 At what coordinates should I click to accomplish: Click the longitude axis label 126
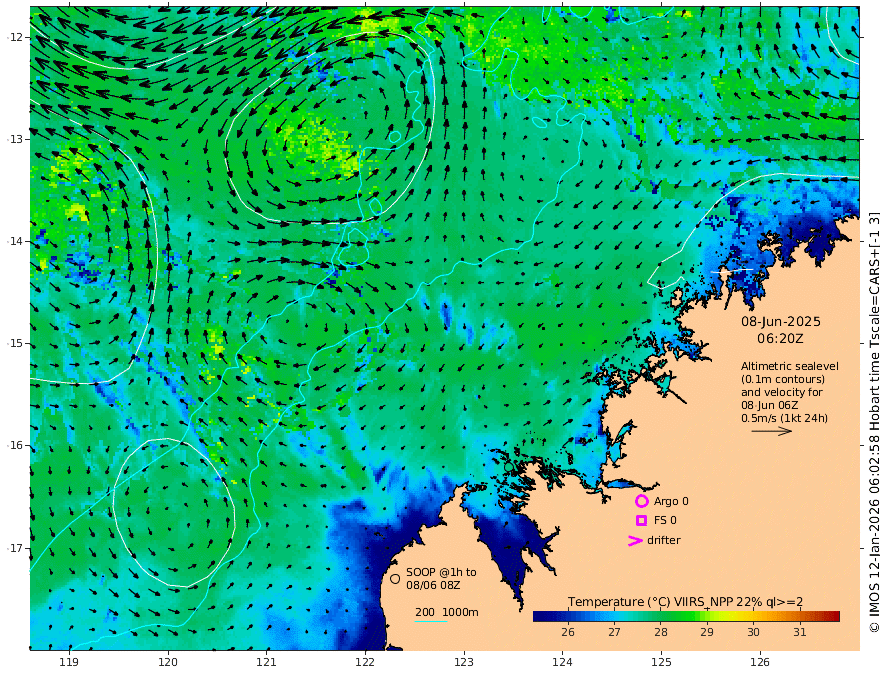pyautogui.click(x=760, y=662)
